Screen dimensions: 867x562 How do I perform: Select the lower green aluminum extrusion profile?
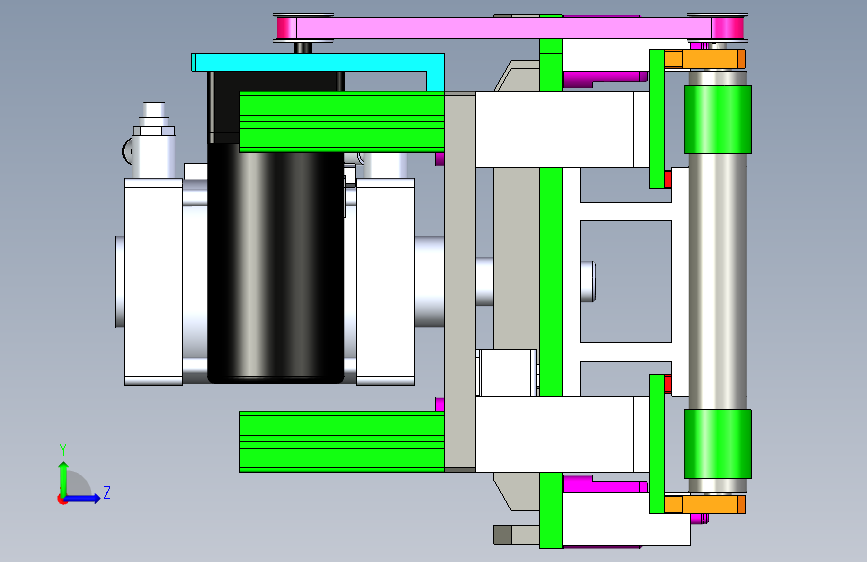(x=342, y=441)
